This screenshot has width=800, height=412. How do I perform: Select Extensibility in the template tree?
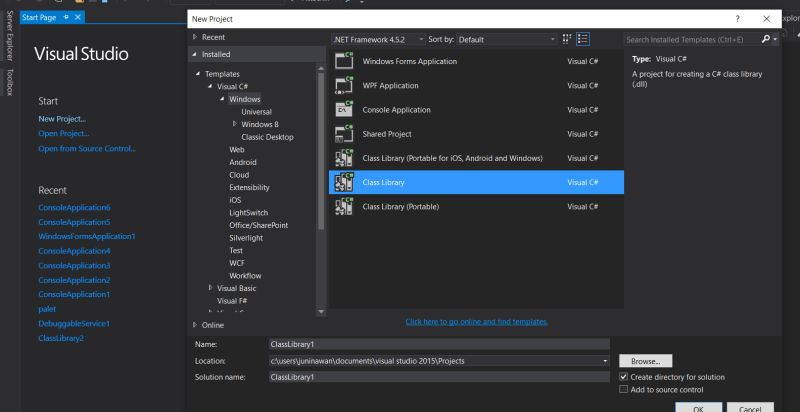[249, 187]
